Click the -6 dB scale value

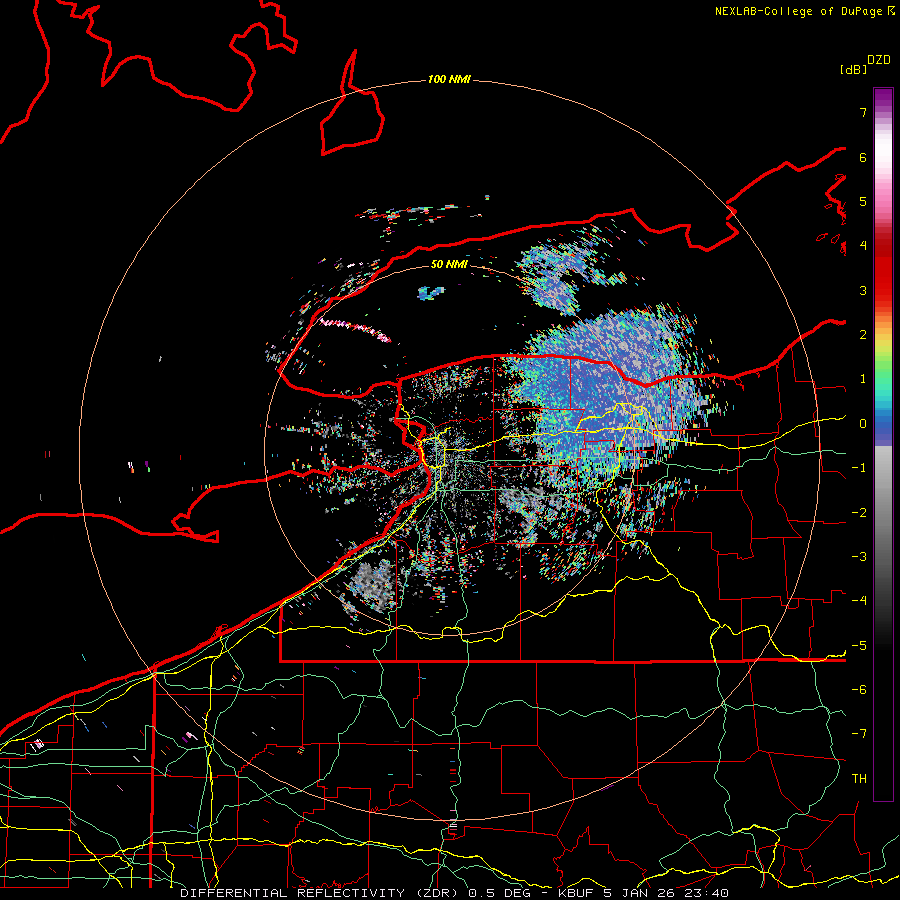coord(859,690)
